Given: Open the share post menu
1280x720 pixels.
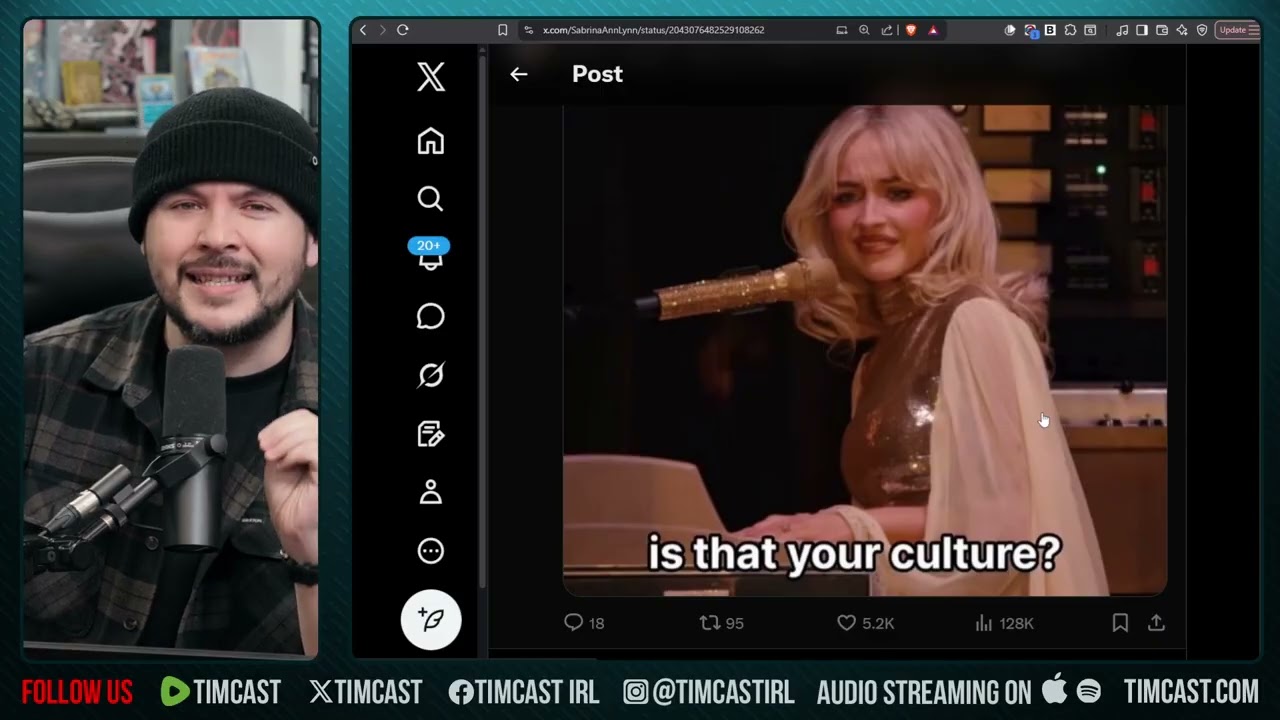Looking at the screenshot, I should tap(1156, 623).
